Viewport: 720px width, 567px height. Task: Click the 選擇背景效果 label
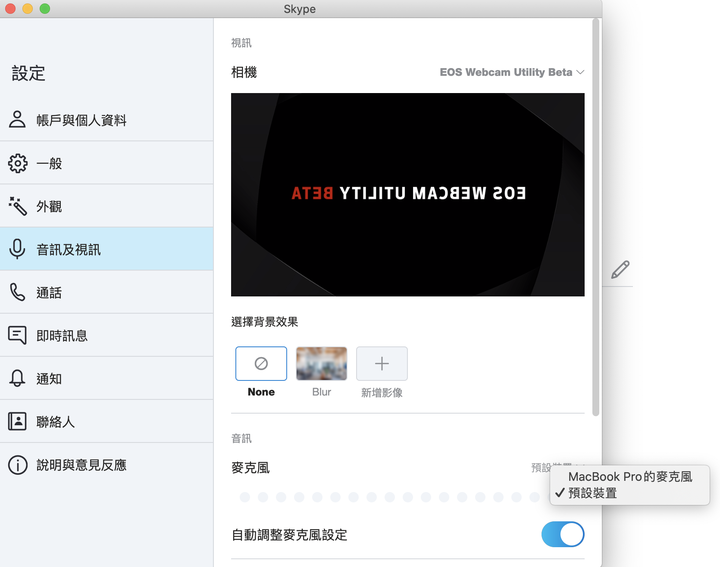[264, 322]
